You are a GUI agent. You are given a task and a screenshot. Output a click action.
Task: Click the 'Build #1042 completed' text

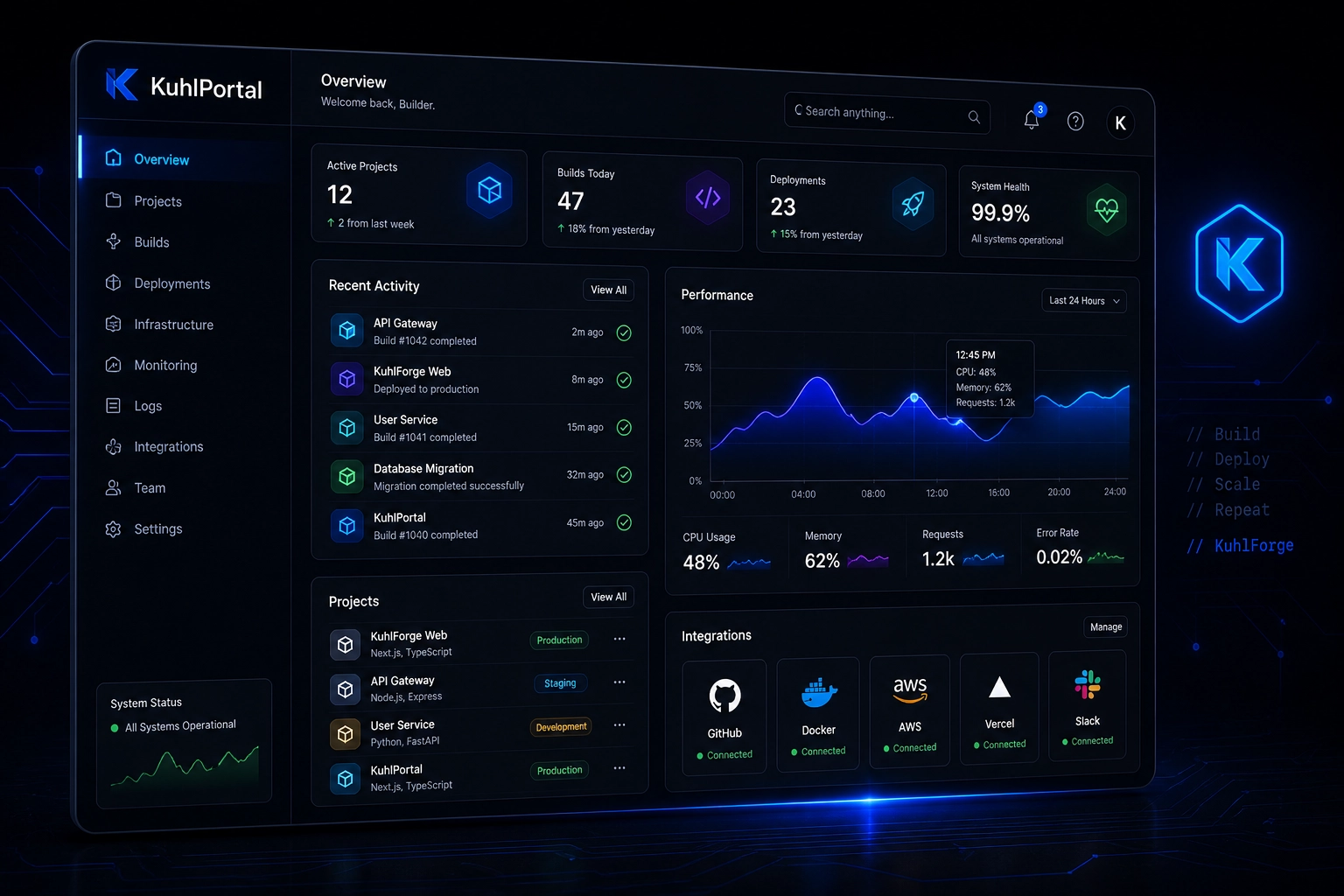(x=425, y=340)
